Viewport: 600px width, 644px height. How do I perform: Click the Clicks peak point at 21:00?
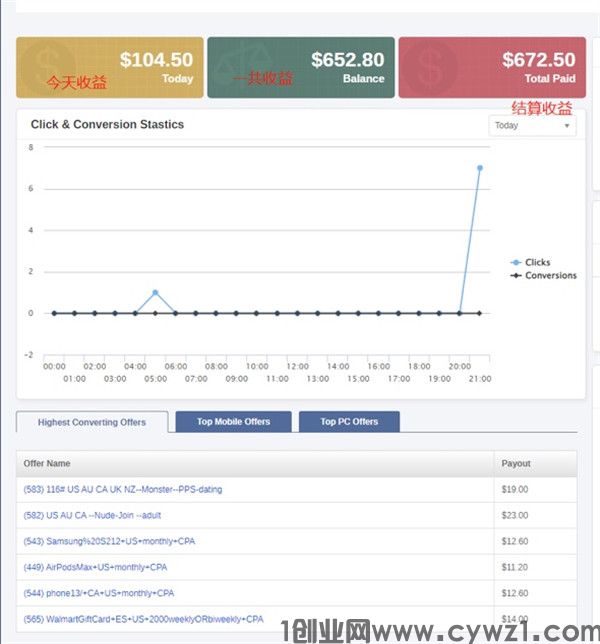click(480, 168)
